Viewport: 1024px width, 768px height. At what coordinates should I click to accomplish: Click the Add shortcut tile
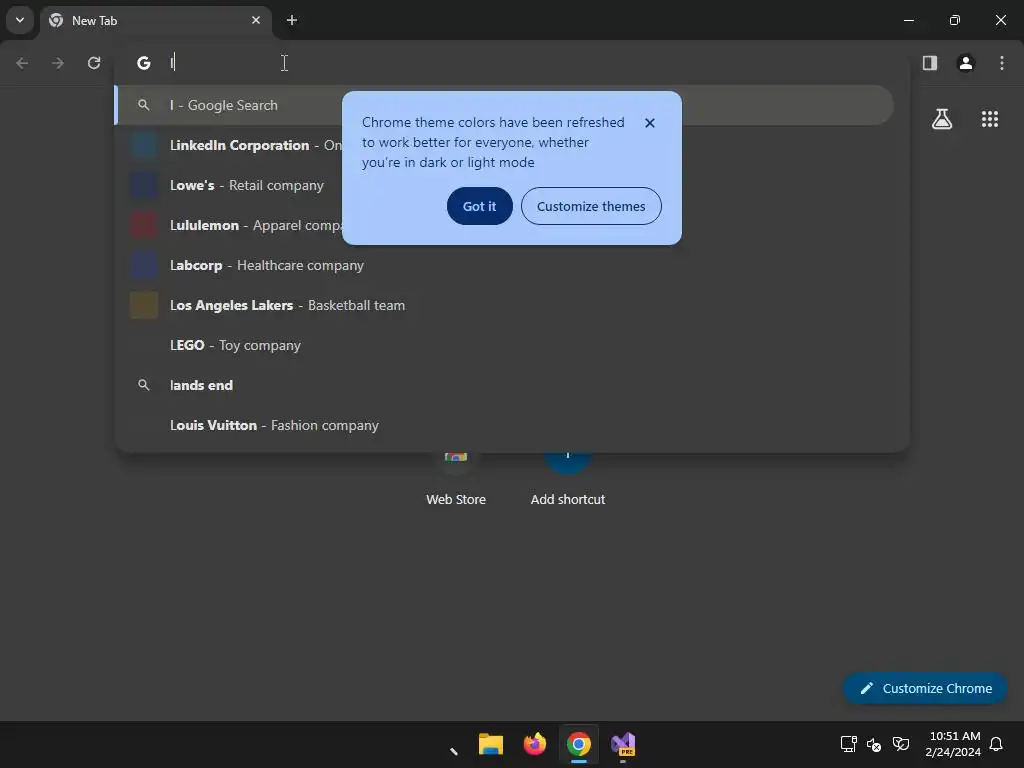568,481
